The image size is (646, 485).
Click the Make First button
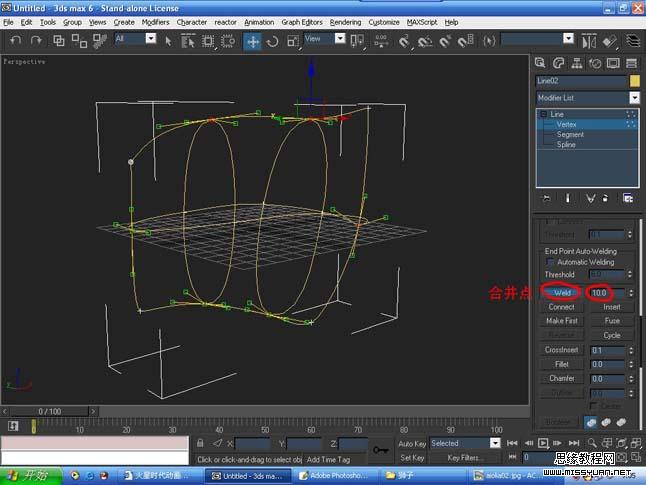click(562, 321)
